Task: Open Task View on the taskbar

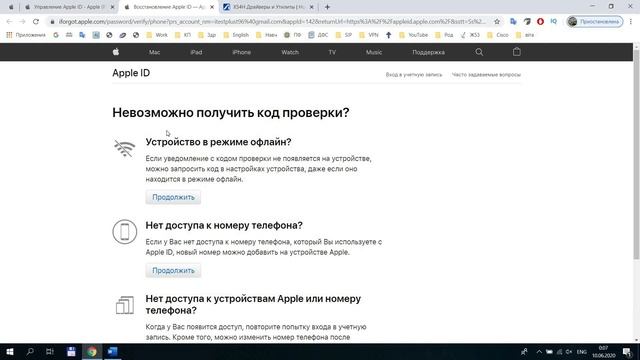Action: (50, 351)
